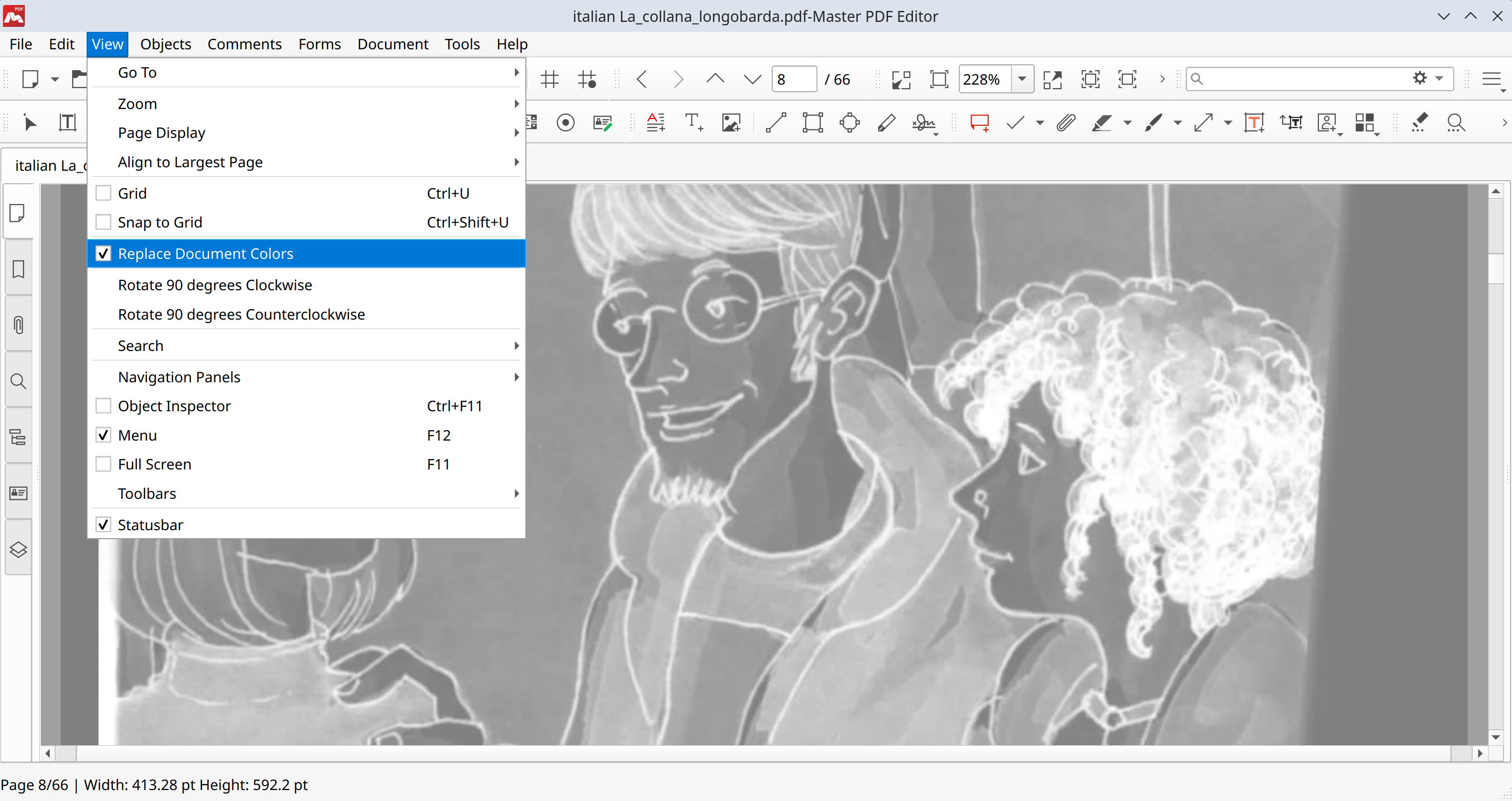Open the Objects menu
Image resolution: width=1512 pixels, height=801 pixels.
(166, 44)
